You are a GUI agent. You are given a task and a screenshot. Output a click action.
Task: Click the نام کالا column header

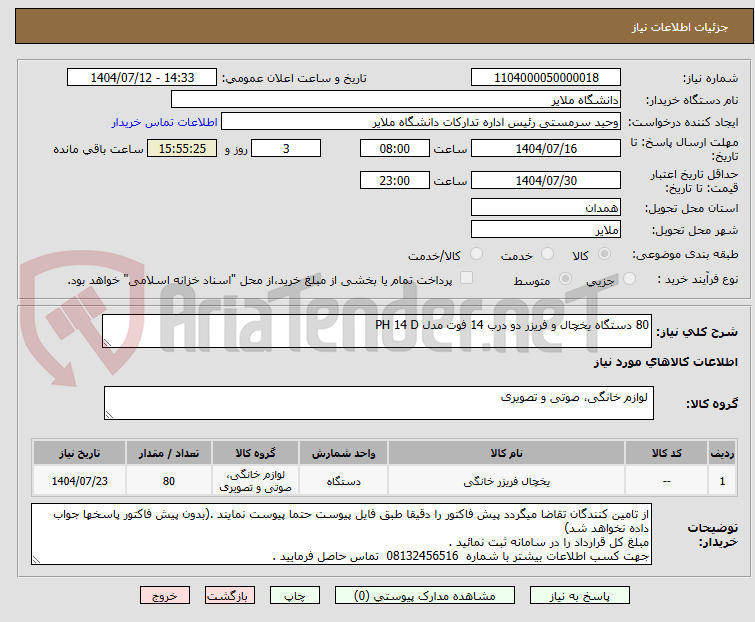(506, 453)
